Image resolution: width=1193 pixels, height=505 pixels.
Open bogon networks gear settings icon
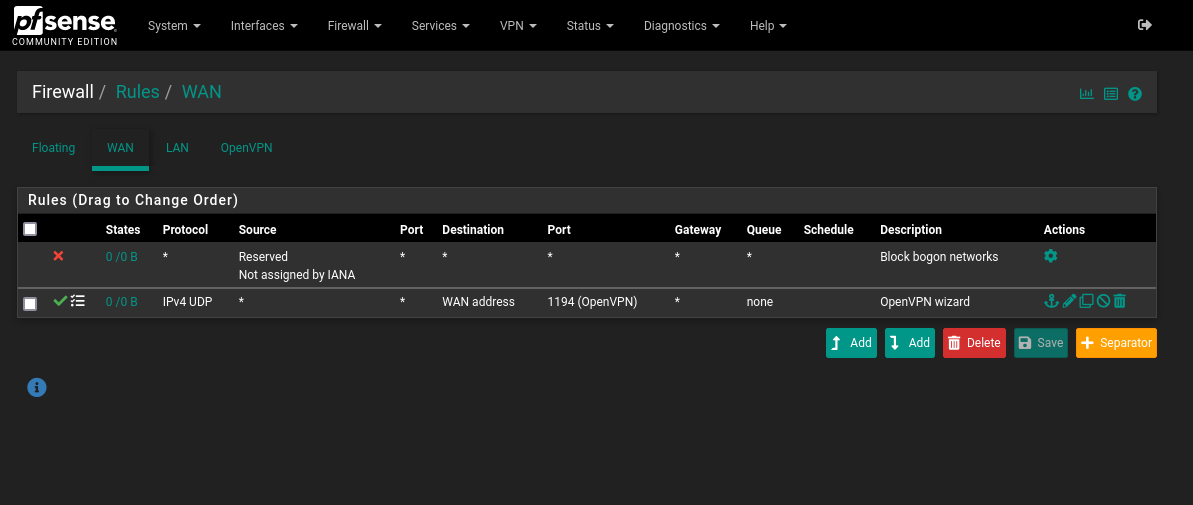tap(1051, 256)
